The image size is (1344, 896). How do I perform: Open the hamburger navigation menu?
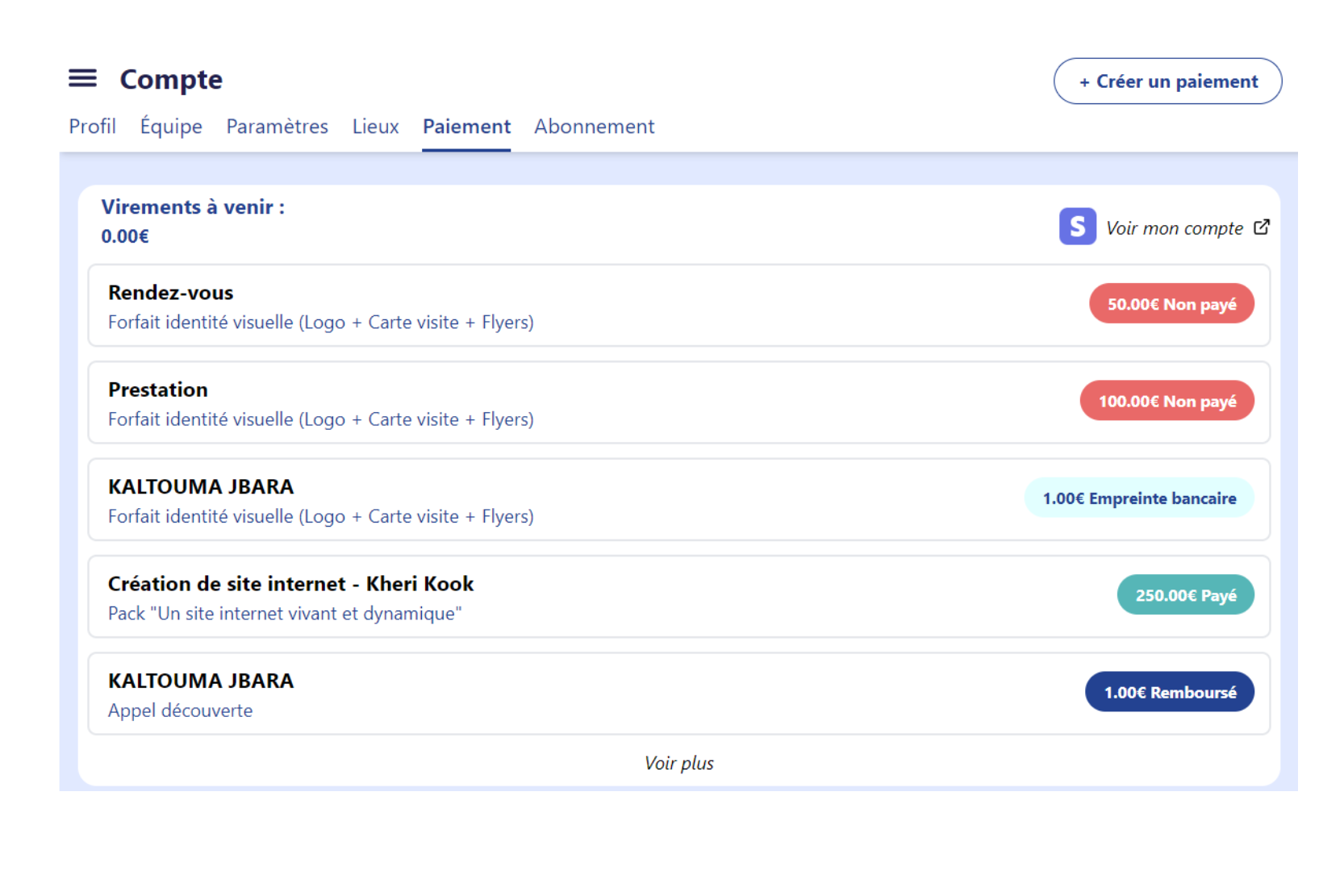82,78
